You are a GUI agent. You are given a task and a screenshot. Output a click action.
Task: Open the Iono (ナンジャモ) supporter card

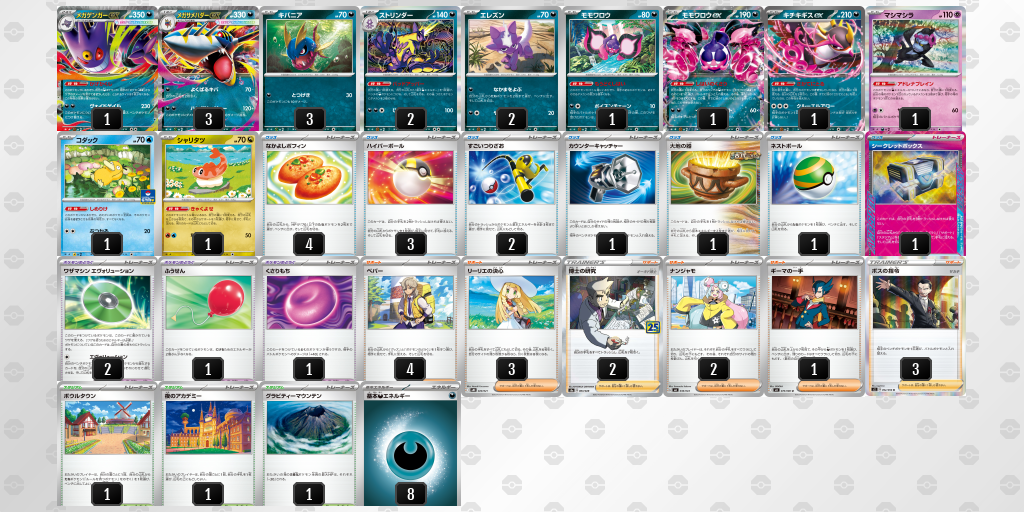[713, 327]
